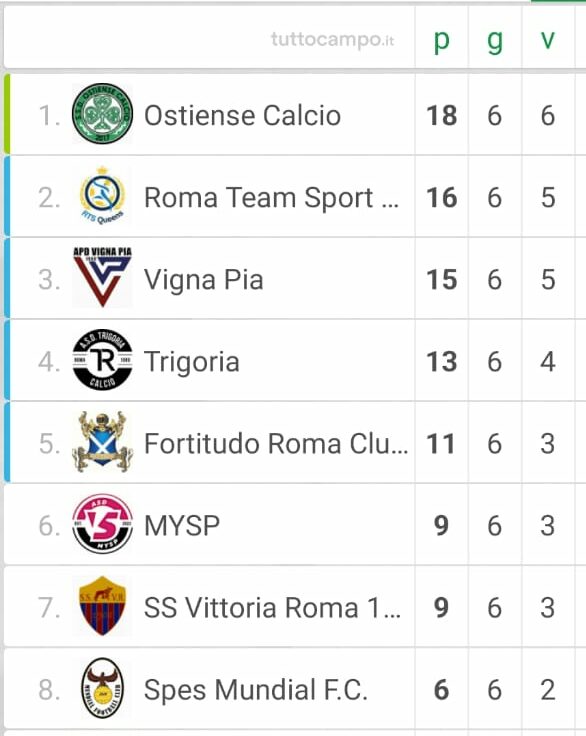
Task: View the Spes Mundial F.C. team page
Action: click(x=255, y=690)
